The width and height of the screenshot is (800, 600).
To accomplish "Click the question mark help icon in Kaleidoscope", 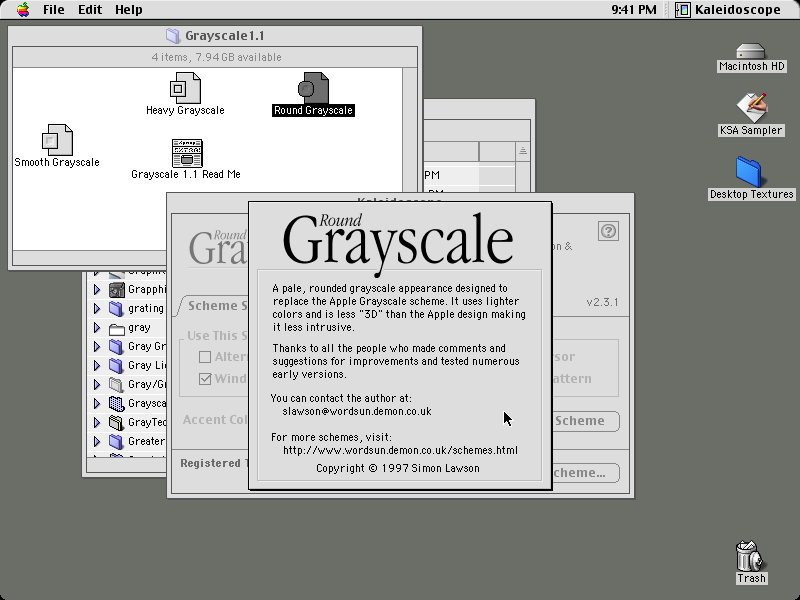I will coord(608,231).
